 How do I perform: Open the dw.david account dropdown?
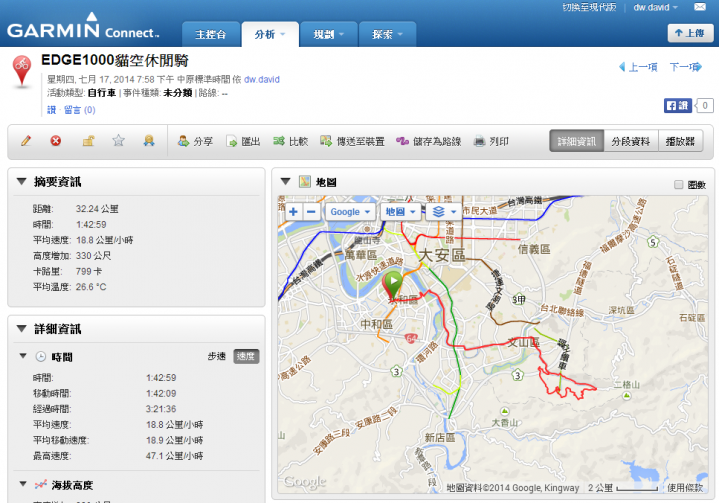pos(655,7)
